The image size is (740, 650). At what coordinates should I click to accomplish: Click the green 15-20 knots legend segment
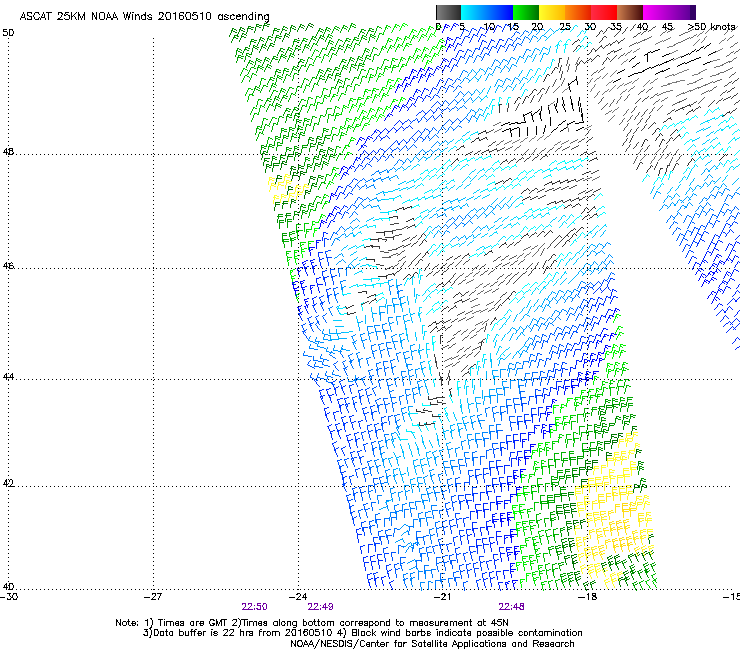526,12
